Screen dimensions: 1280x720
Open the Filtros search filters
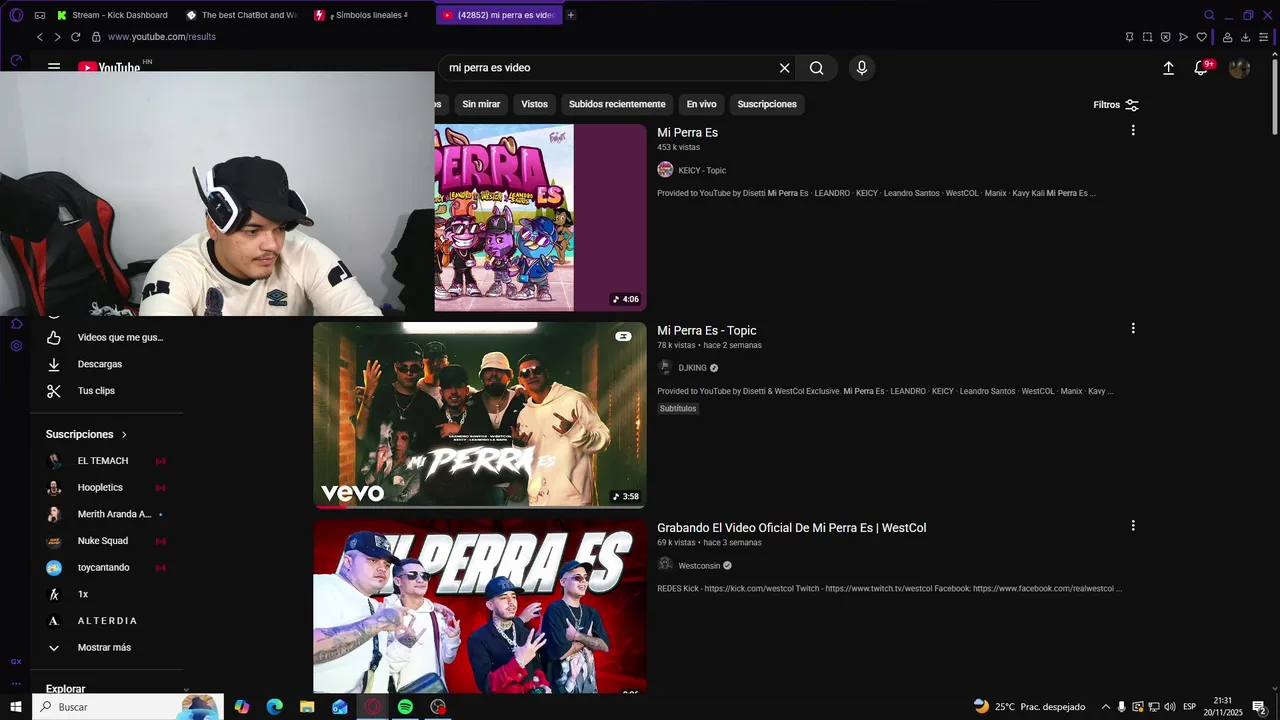[1116, 105]
